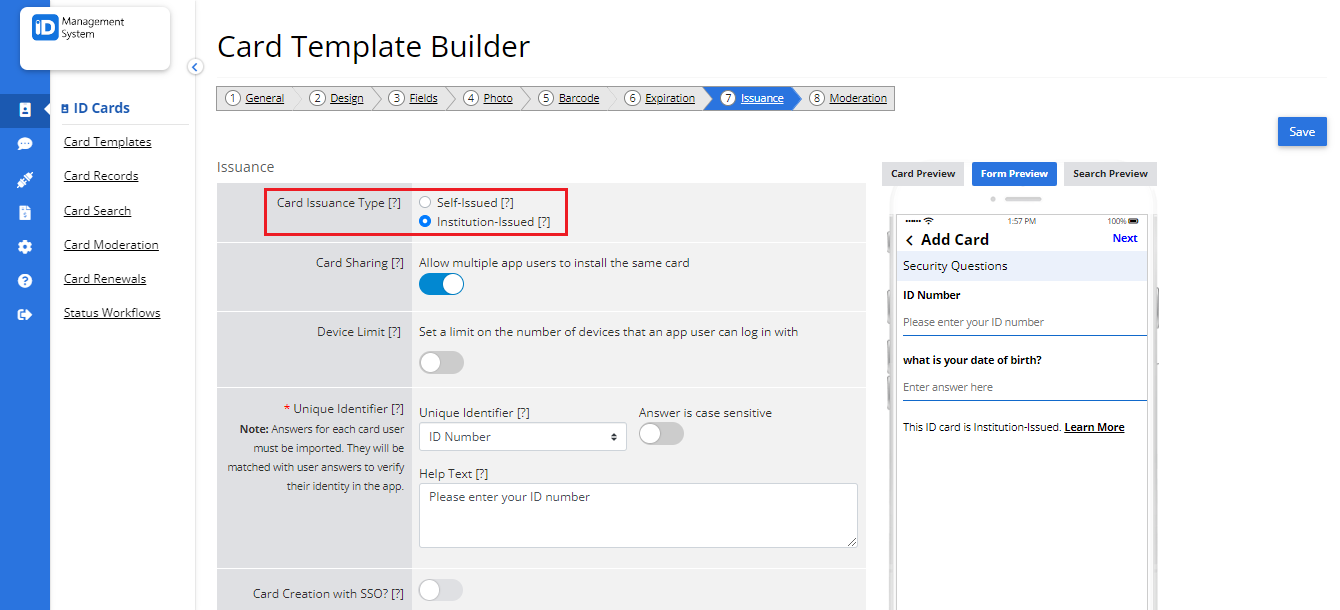Click into the Help Text box
The image size is (1340, 610).
(638, 516)
